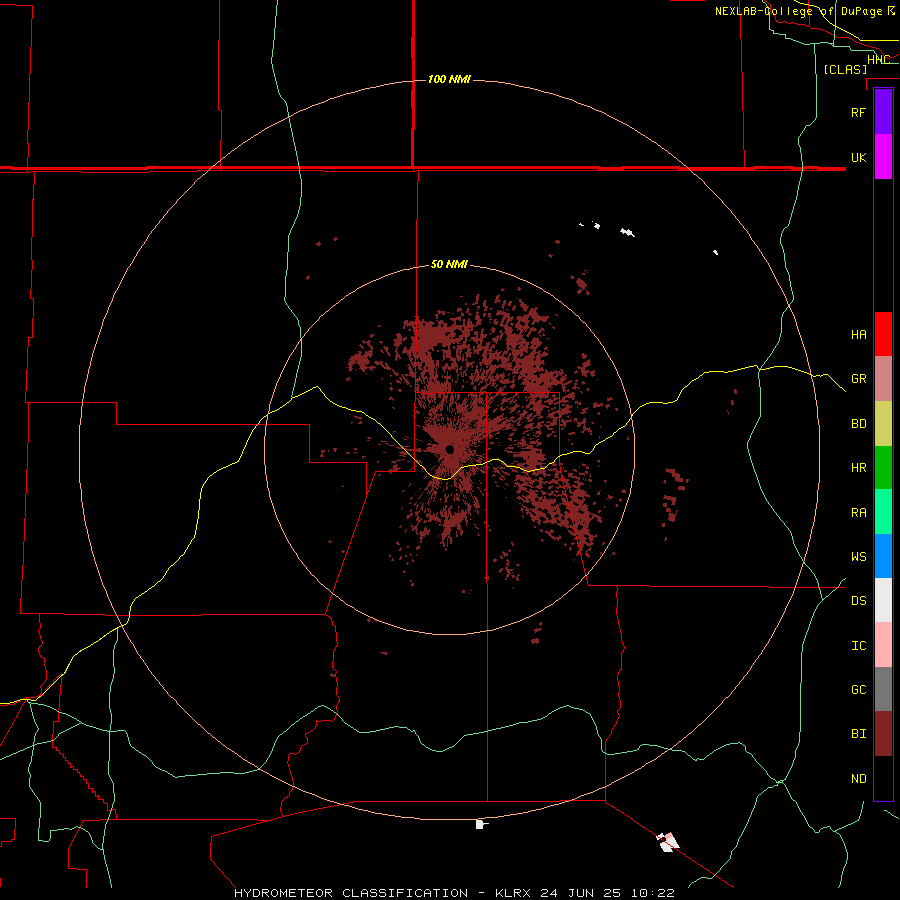The image size is (900, 900).
Task: Click the HHC product label
Action: tap(879, 60)
